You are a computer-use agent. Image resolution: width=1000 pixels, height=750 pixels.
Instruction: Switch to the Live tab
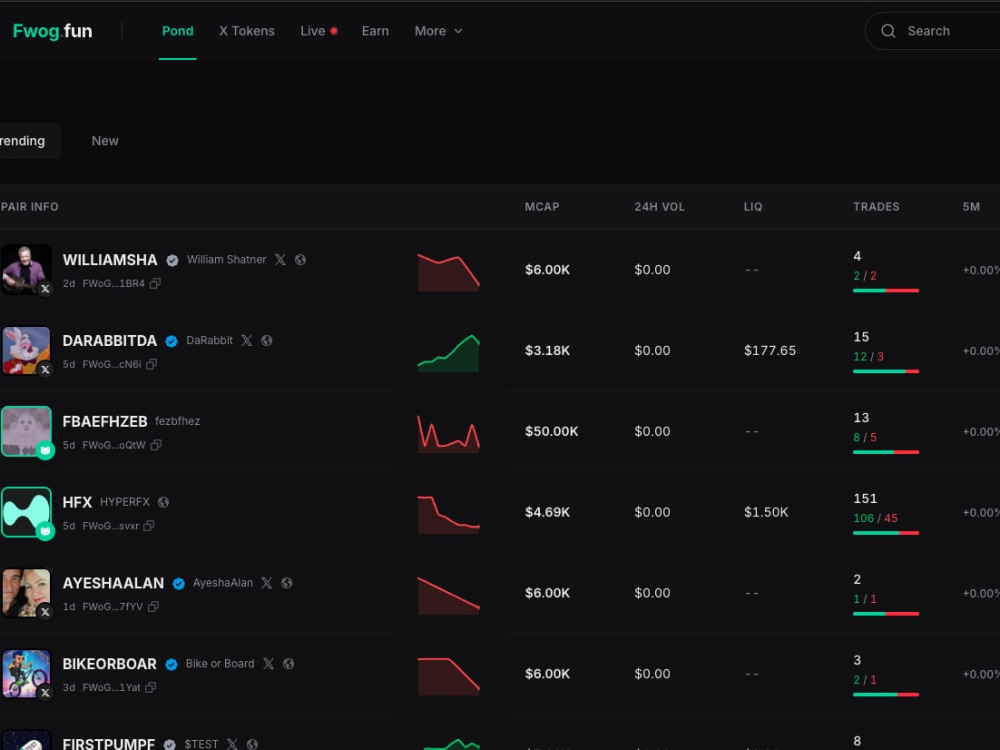tap(318, 31)
